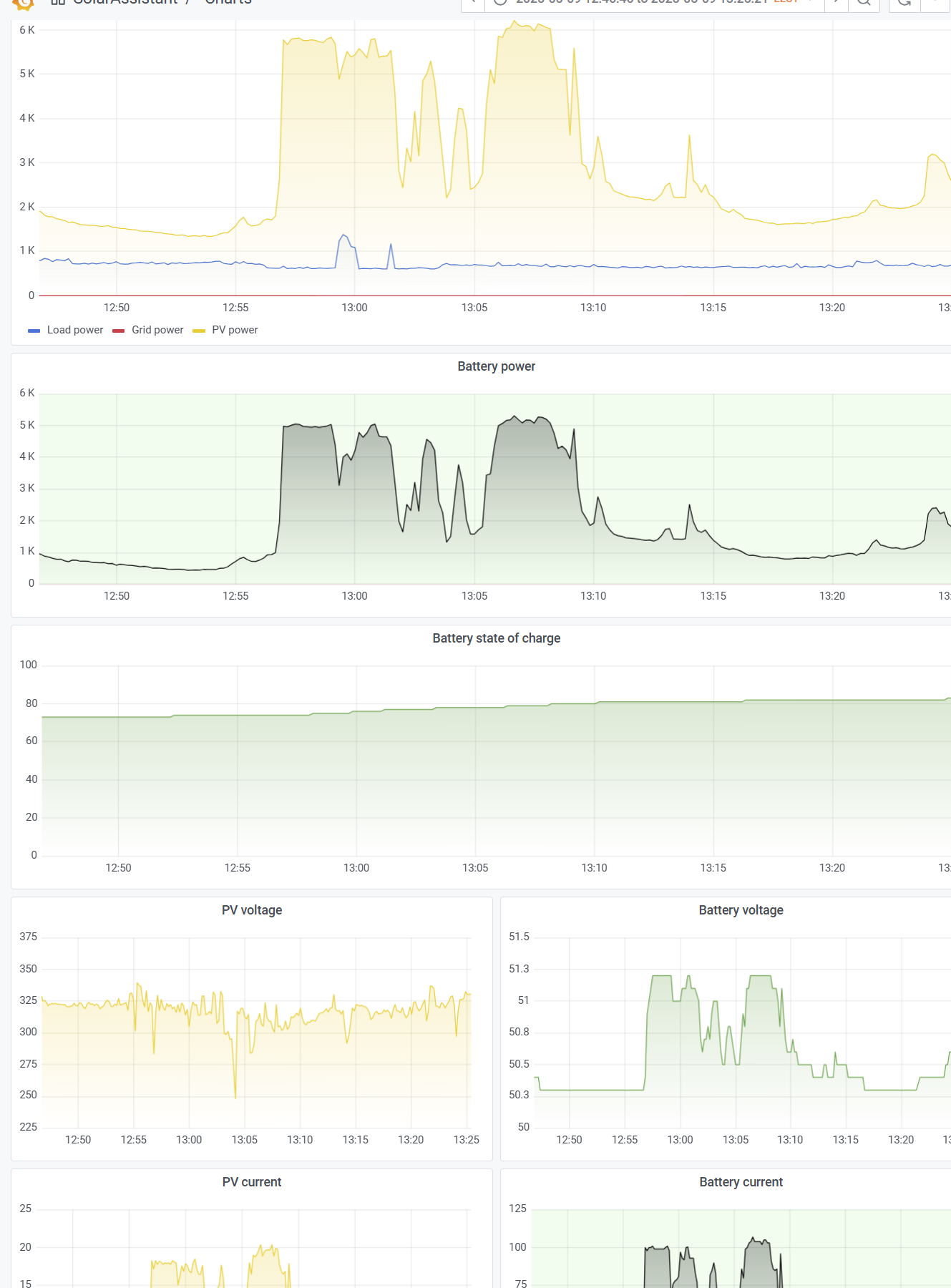Click the 13:05 label under state of charge chart
This screenshot has height=1288, width=951.
(x=475, y=868)
